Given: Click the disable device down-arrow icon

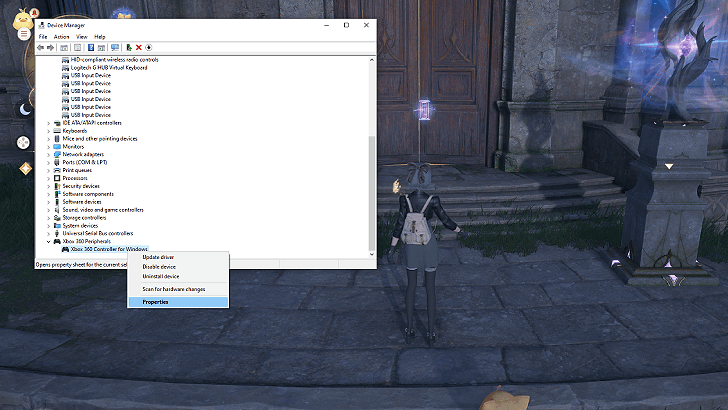Looking at the screenshot, I should tap(149, 47).
